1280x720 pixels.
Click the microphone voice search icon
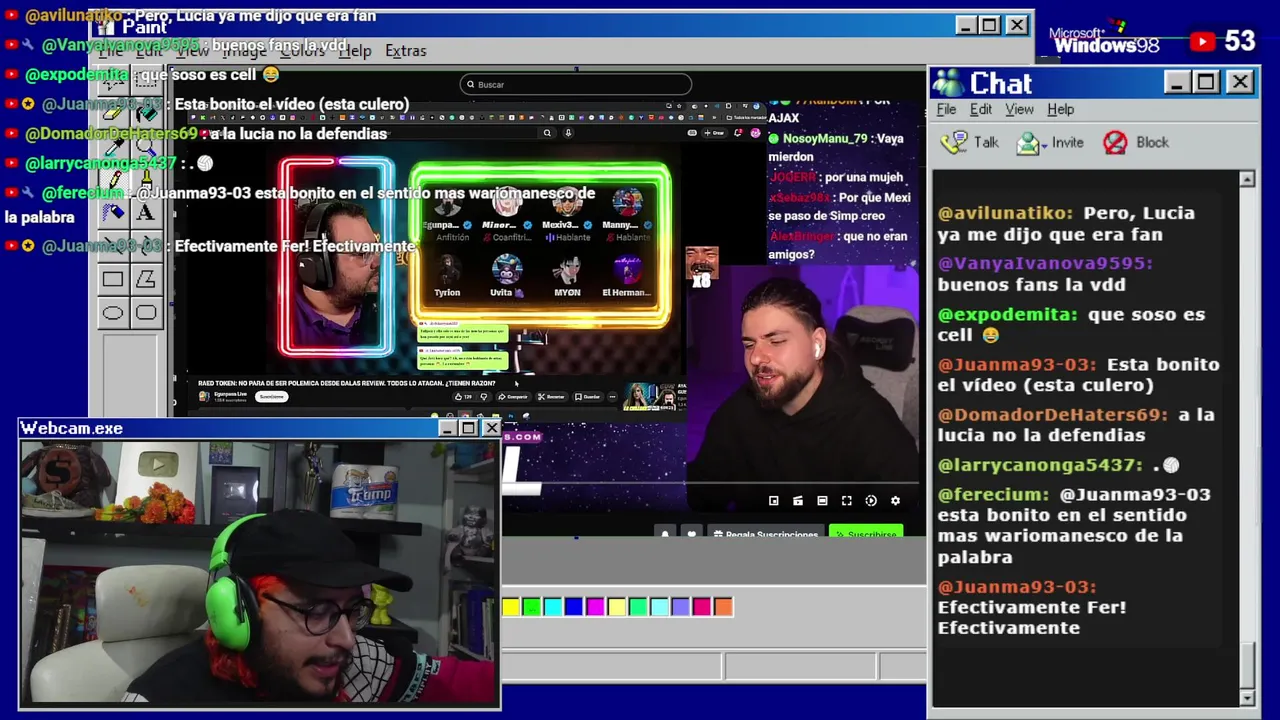pyautogui.click(x=568, y=133)
